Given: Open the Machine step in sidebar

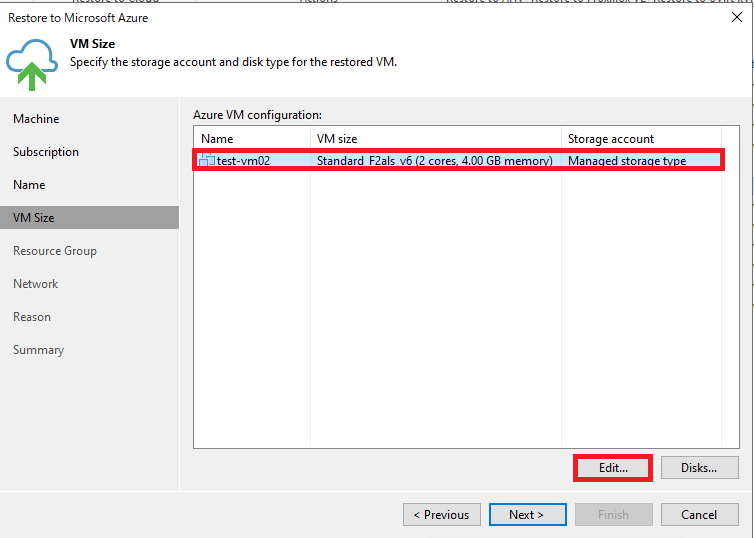Looking at the screenshot, I should [36, 119].
